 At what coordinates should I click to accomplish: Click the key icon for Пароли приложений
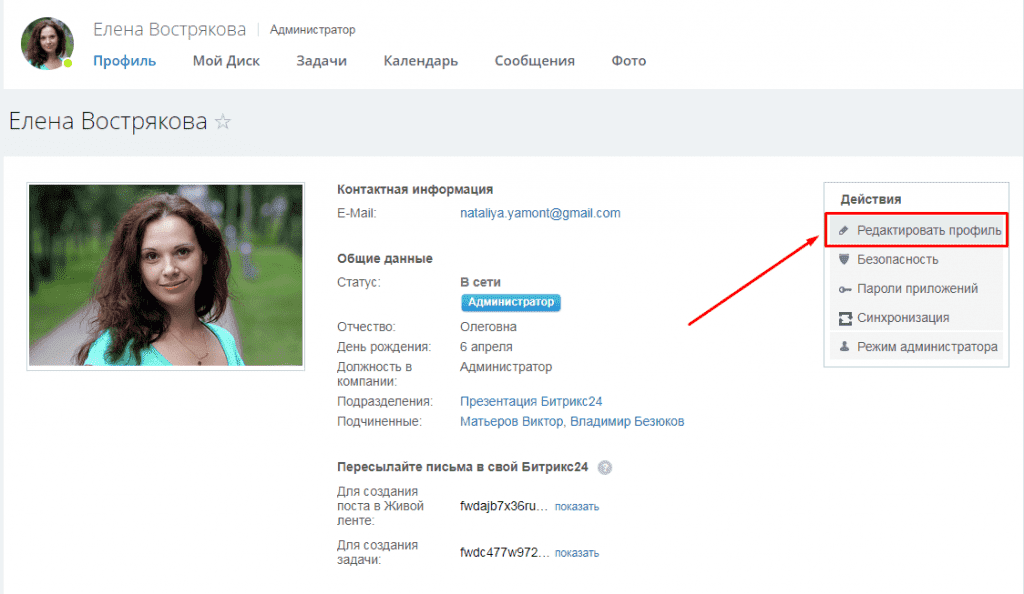[844, 289]
